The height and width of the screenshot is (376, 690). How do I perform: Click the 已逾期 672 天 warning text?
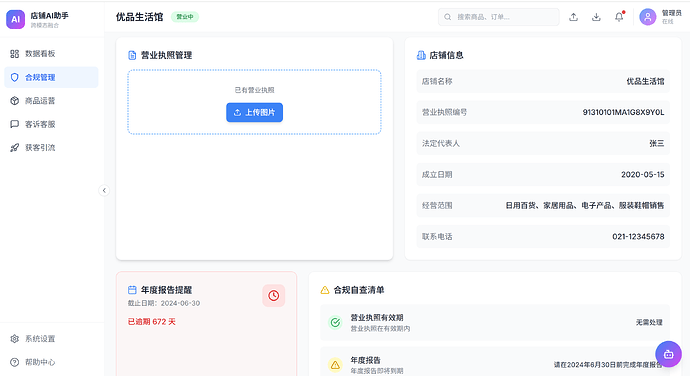tap(151, 322)
